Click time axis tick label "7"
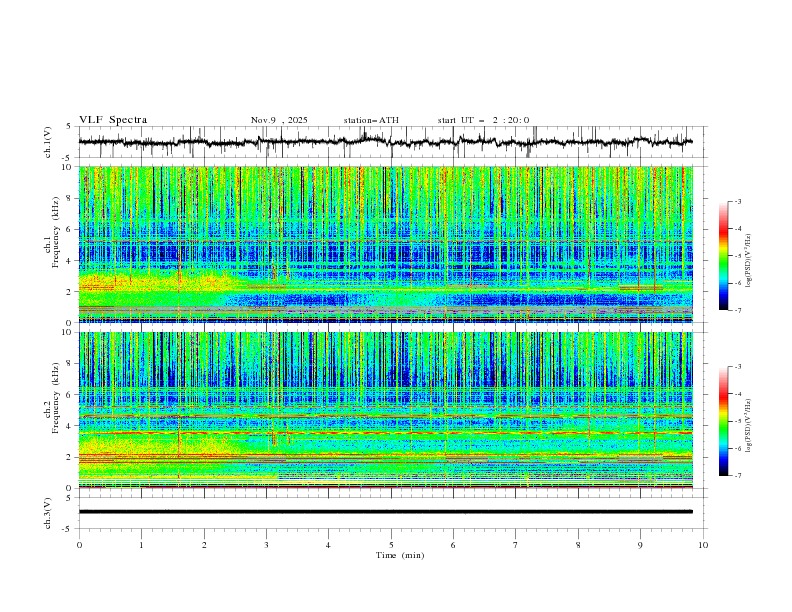Screen dimensions: 792x612 515,545
